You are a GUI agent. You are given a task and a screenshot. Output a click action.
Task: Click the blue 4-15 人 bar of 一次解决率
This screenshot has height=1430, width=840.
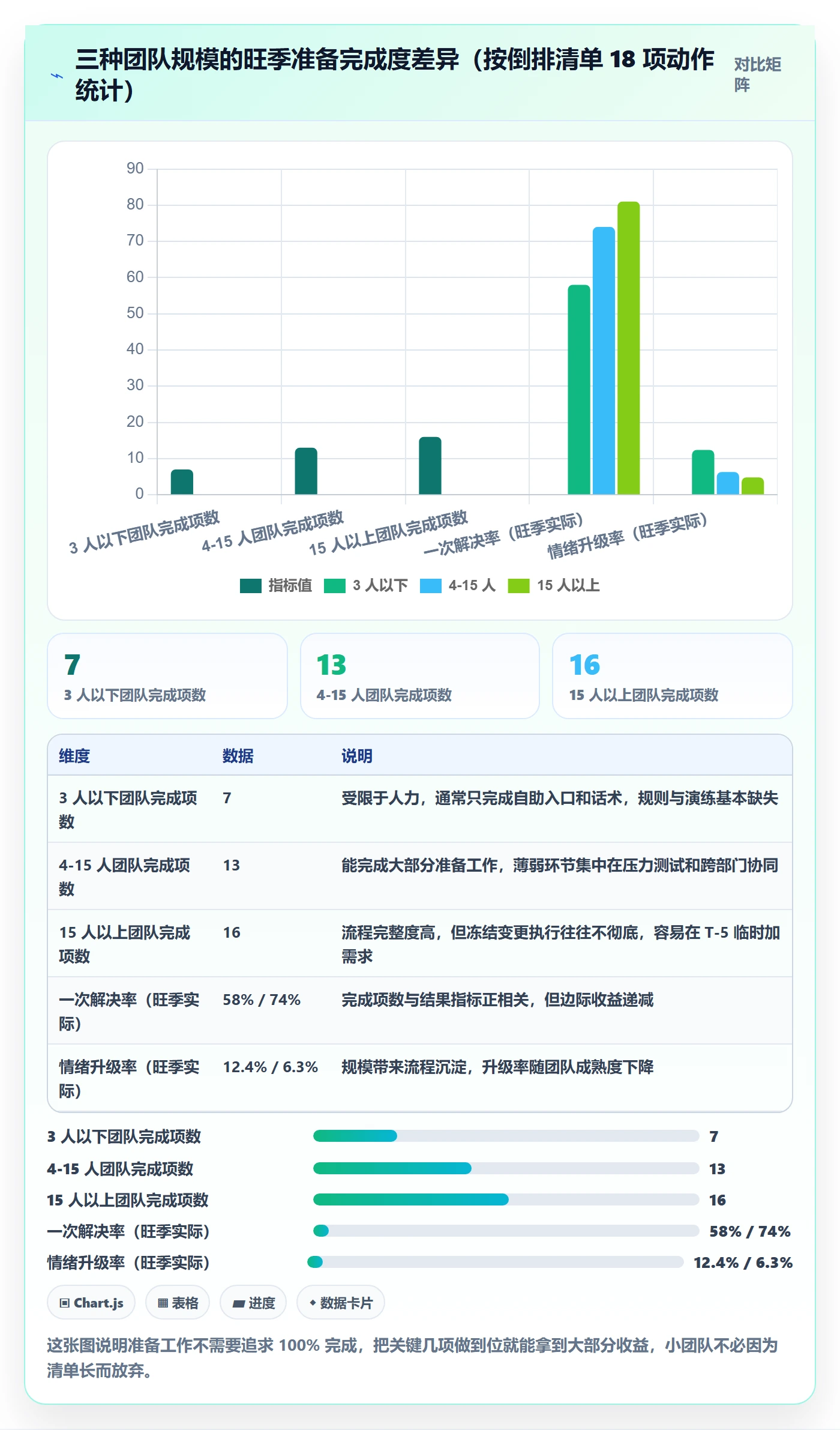[604, 361]
